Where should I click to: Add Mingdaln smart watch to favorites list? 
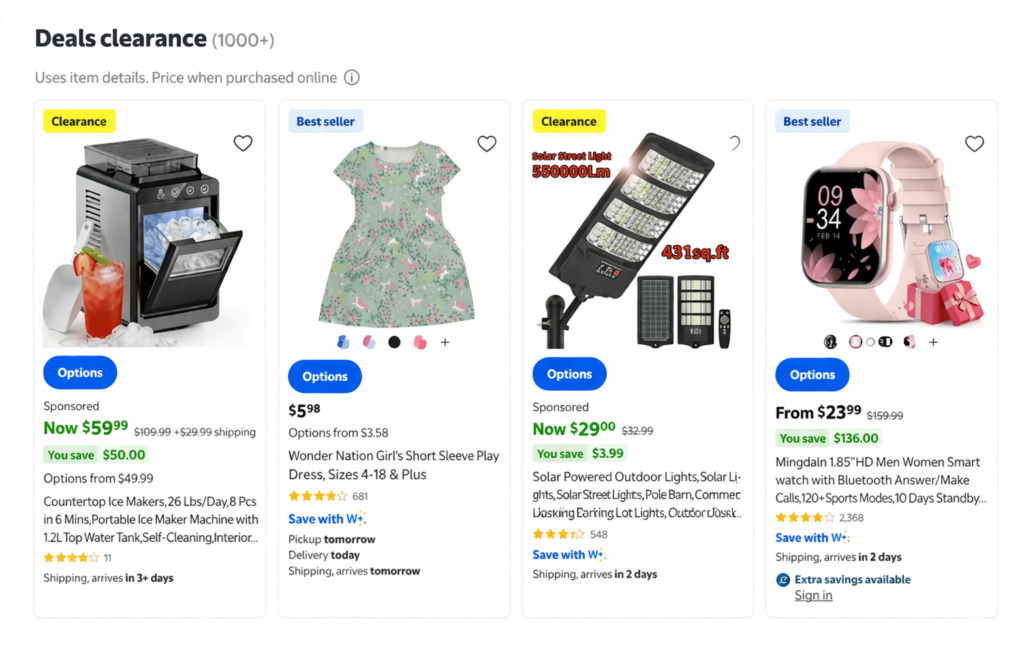point(975,143)
